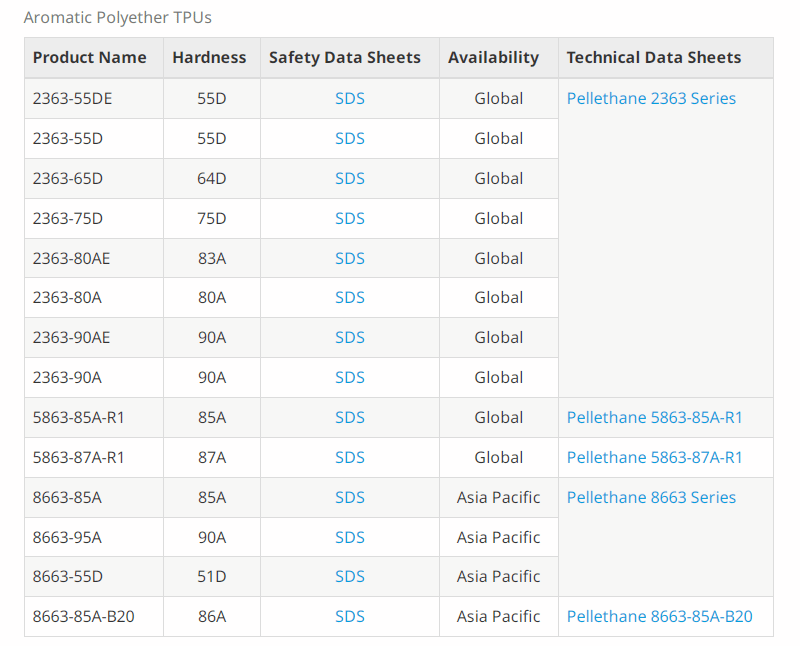Open Pellethane 8663 Series data sheet
Viewport: 800px width, 646px height.
[x=651, y=498]
